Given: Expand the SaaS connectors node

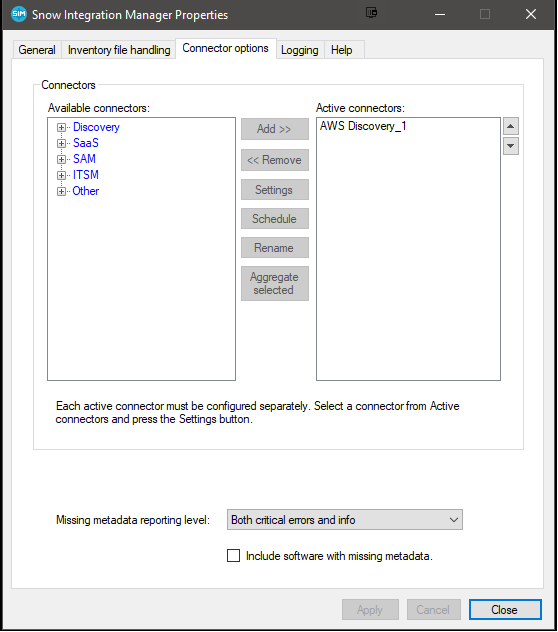Looking at the screenshot, I should tap(61, 143).
